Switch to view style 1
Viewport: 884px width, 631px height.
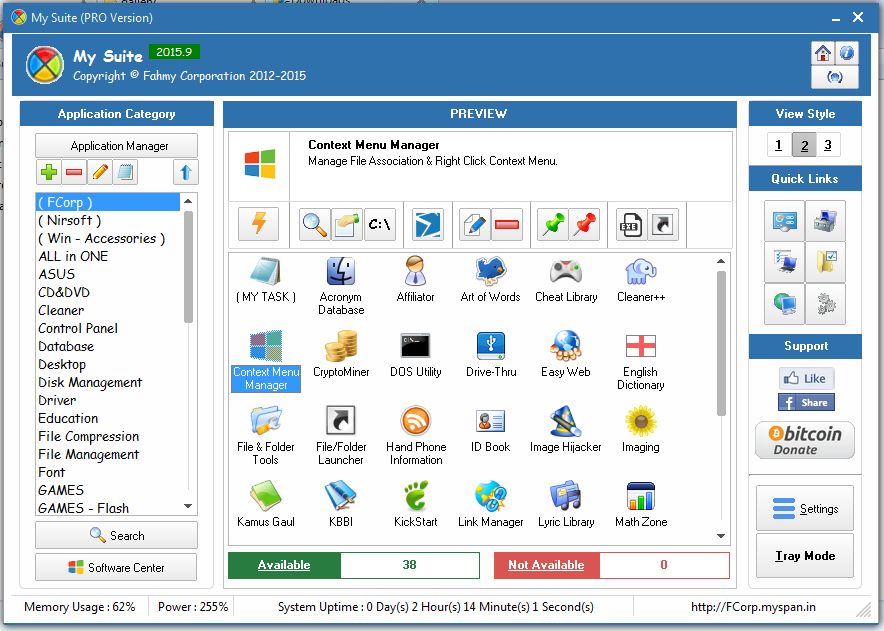click(x=779, y=146)
